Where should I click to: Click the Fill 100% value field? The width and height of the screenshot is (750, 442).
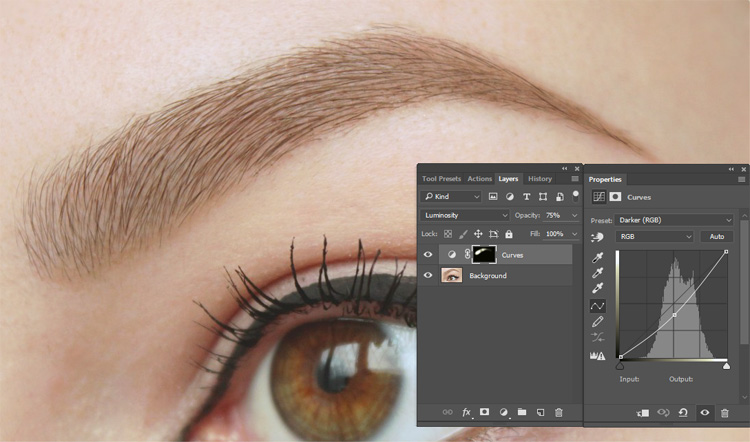pos(557,234)
